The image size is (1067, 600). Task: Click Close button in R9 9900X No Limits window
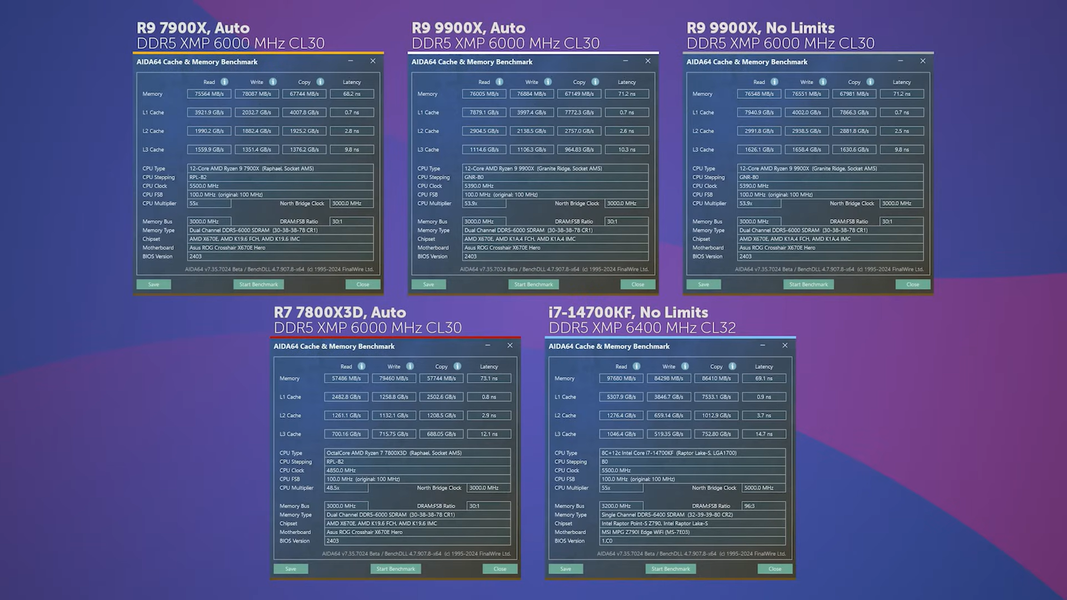coord(913,284)
